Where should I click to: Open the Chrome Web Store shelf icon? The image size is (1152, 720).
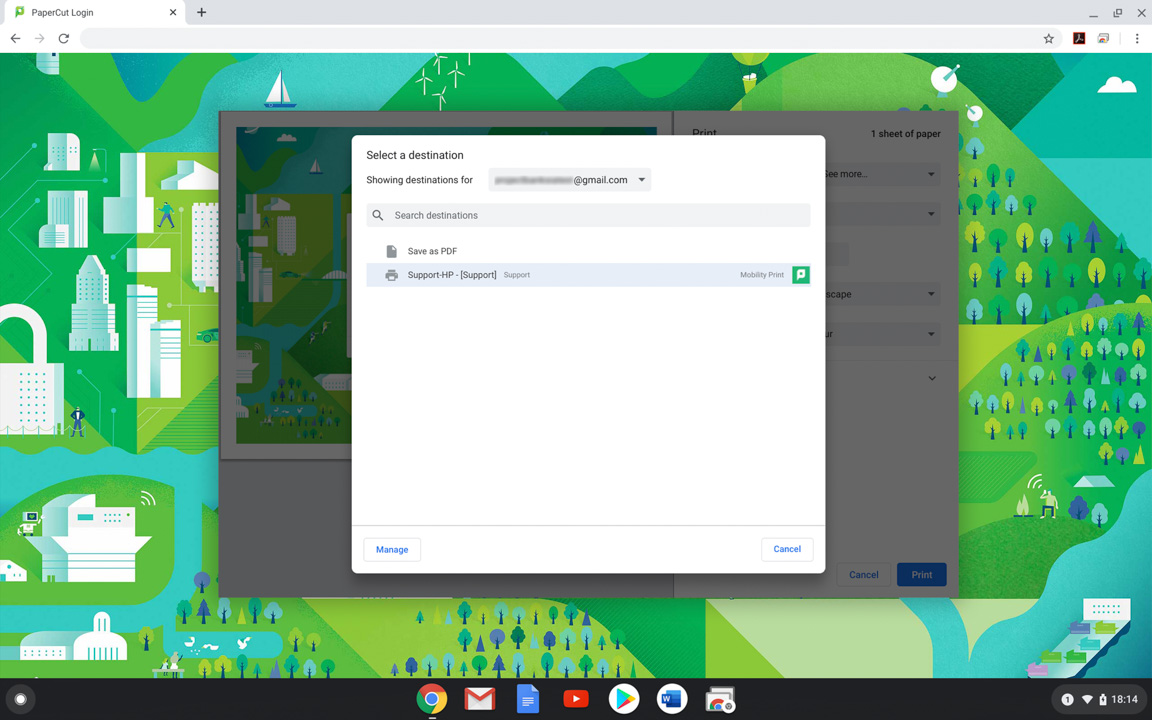[x=720, y=699]
